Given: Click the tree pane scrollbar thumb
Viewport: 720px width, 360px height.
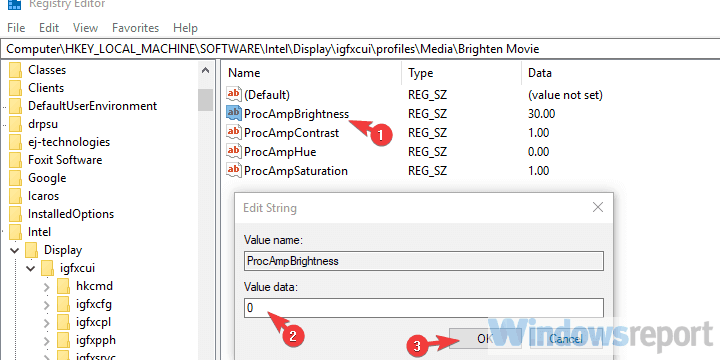Looking at the screenshot, I should (x=205, y=100).
